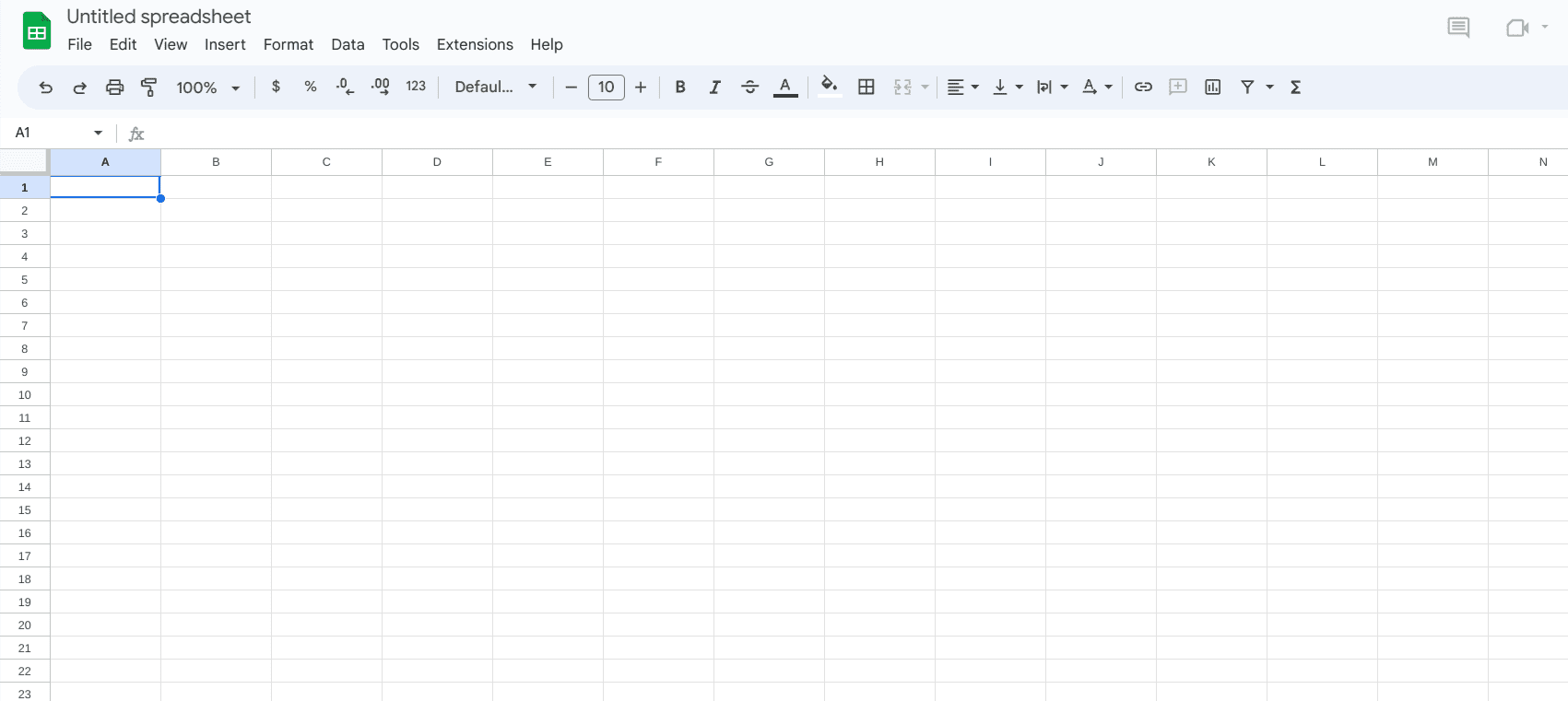Open vertical align dropdown
The image size is (1568, 701).
1008,87
